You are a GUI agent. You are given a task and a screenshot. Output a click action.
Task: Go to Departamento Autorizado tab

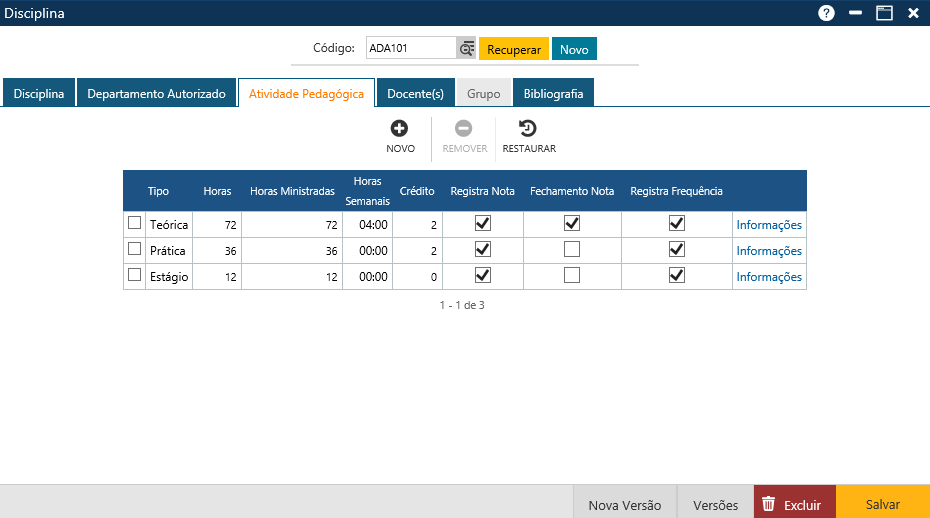pos(156,93)
